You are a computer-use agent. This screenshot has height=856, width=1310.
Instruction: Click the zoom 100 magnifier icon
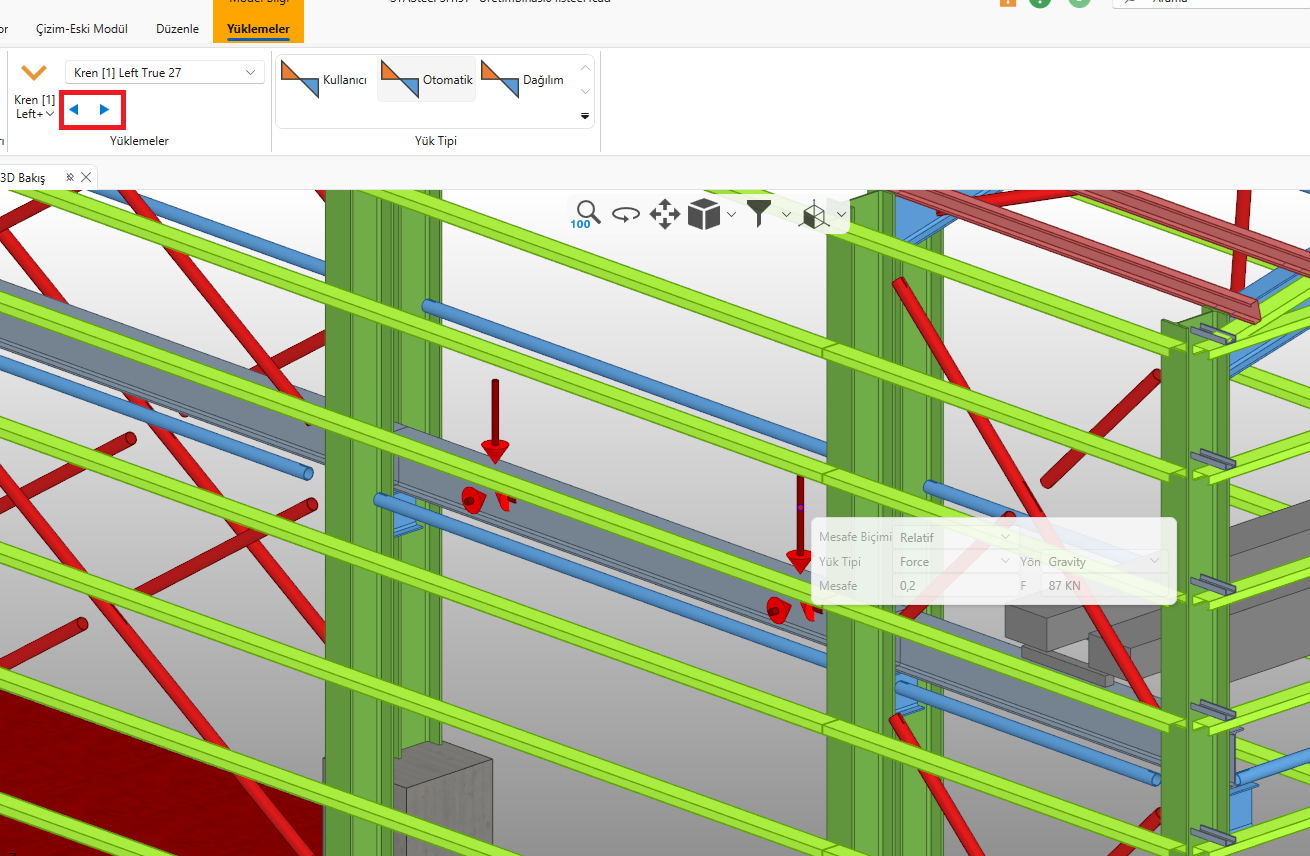(x=586, y=213)
